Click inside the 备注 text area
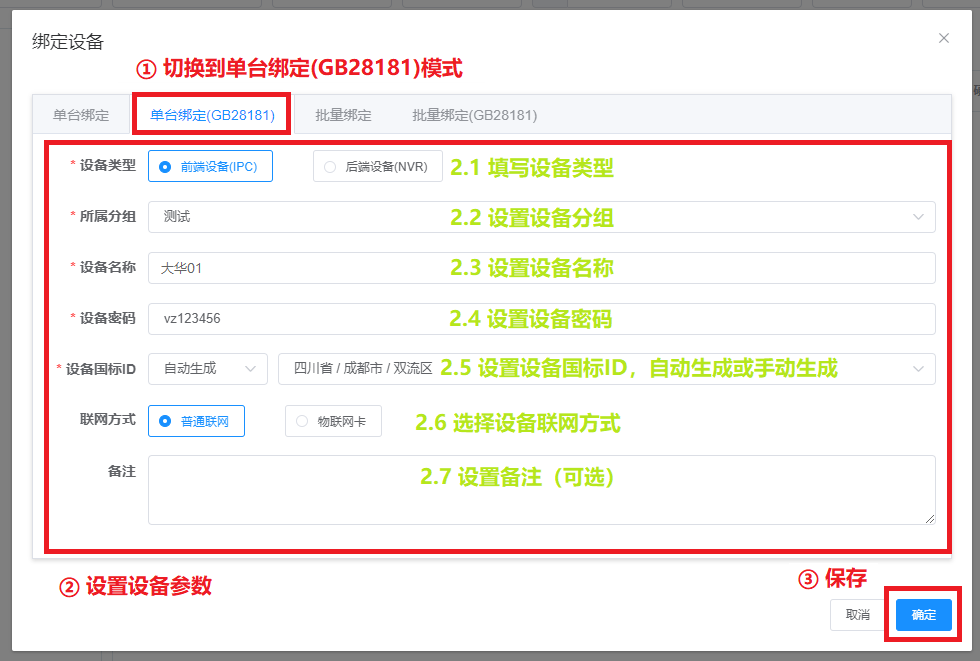This screenshot has height=661, width=980. point(541,490)
